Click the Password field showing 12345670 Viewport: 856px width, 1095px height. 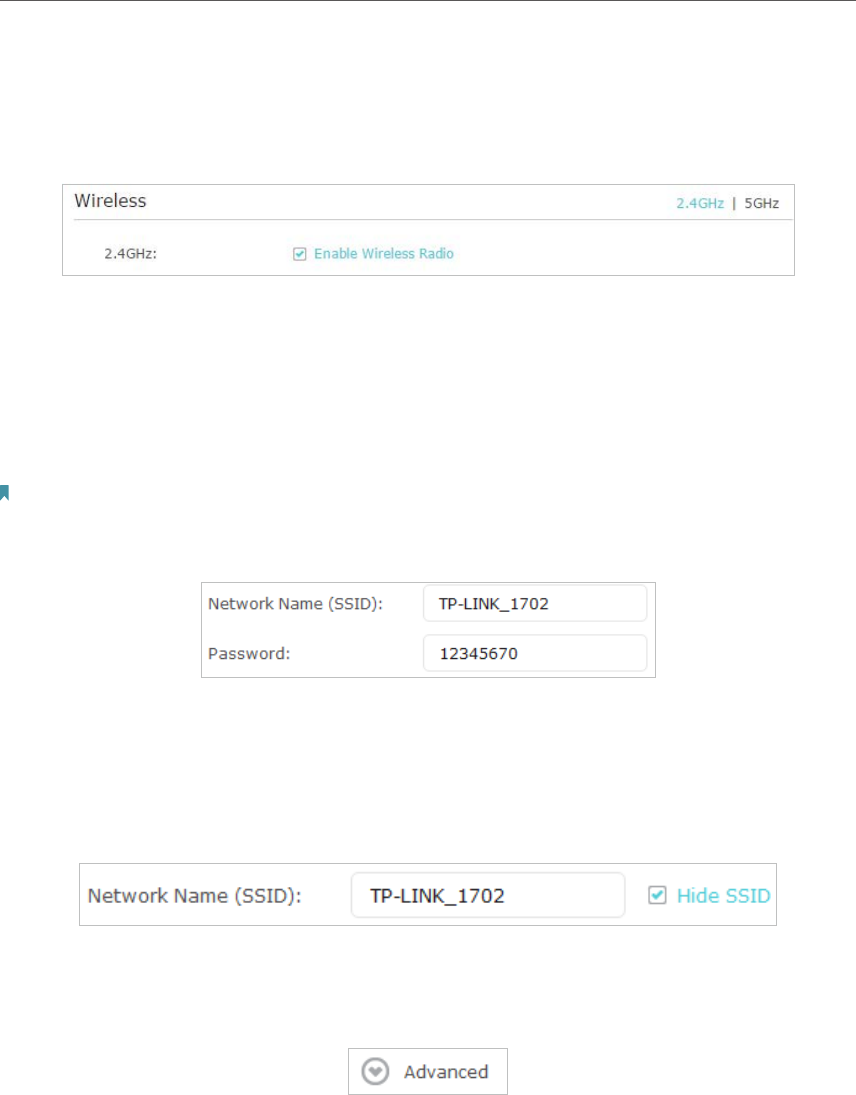(x=535, y=653)
